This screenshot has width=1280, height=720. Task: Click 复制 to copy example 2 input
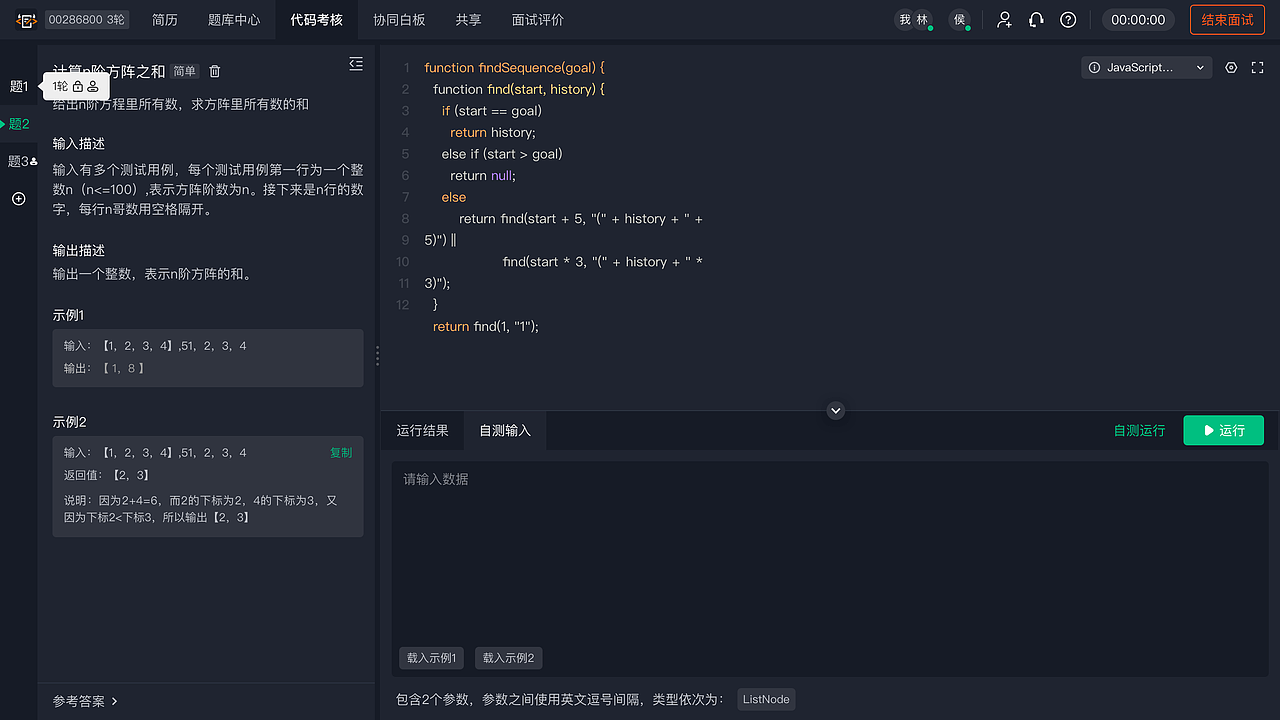[341, 452]
